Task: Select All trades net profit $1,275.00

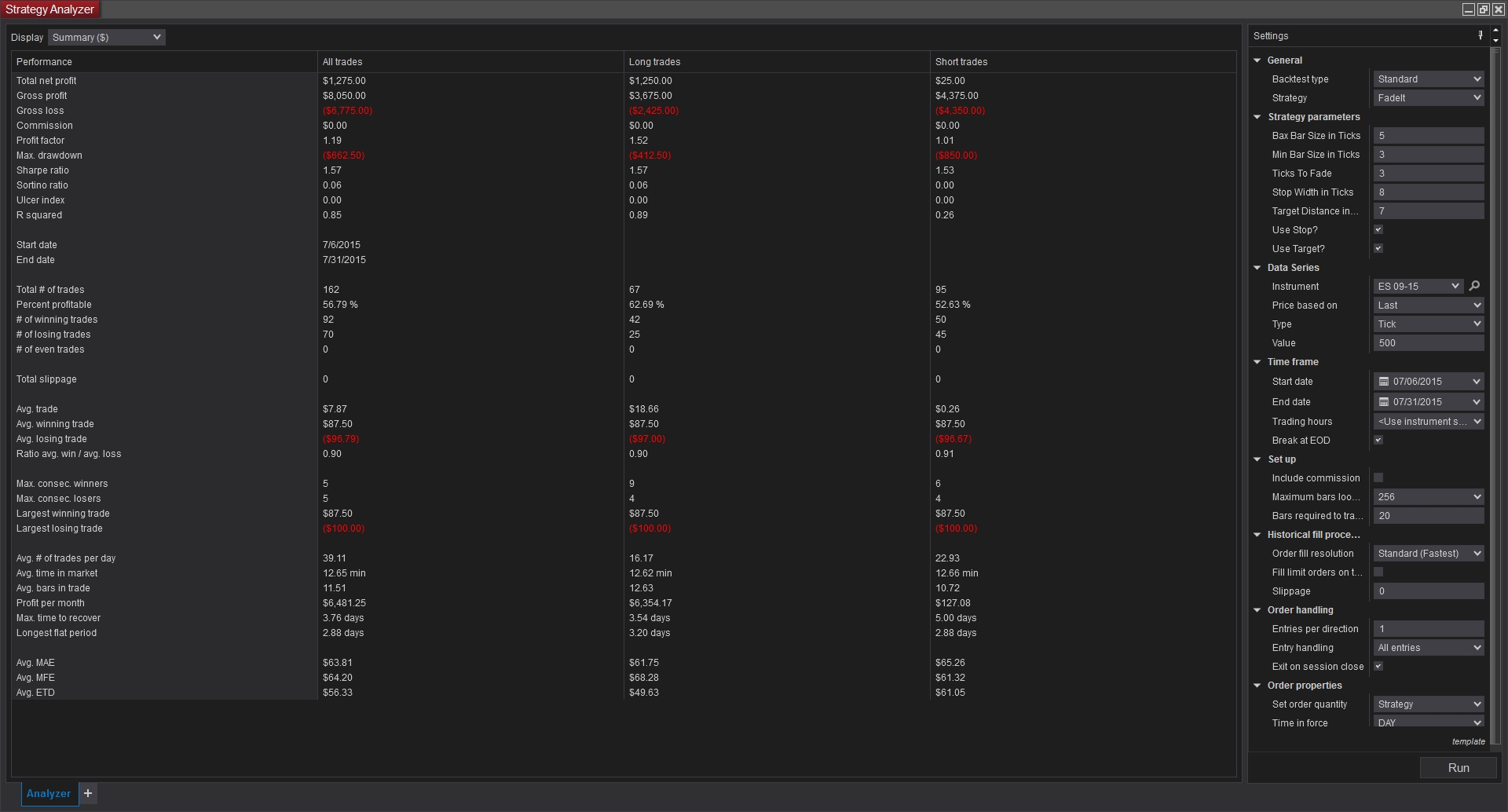Action: [x=344, y=81]
